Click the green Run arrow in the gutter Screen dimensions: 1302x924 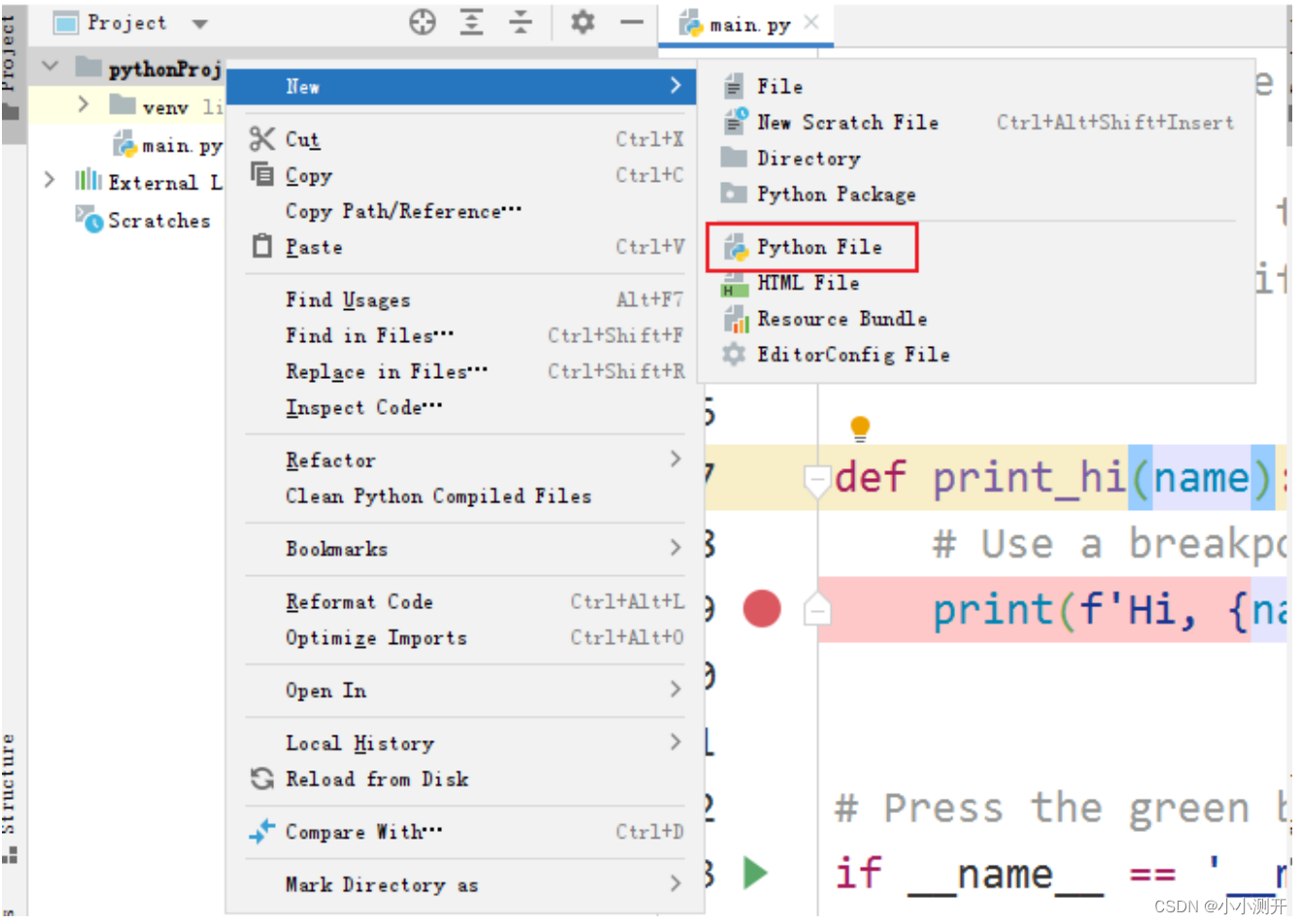point(757,872)
